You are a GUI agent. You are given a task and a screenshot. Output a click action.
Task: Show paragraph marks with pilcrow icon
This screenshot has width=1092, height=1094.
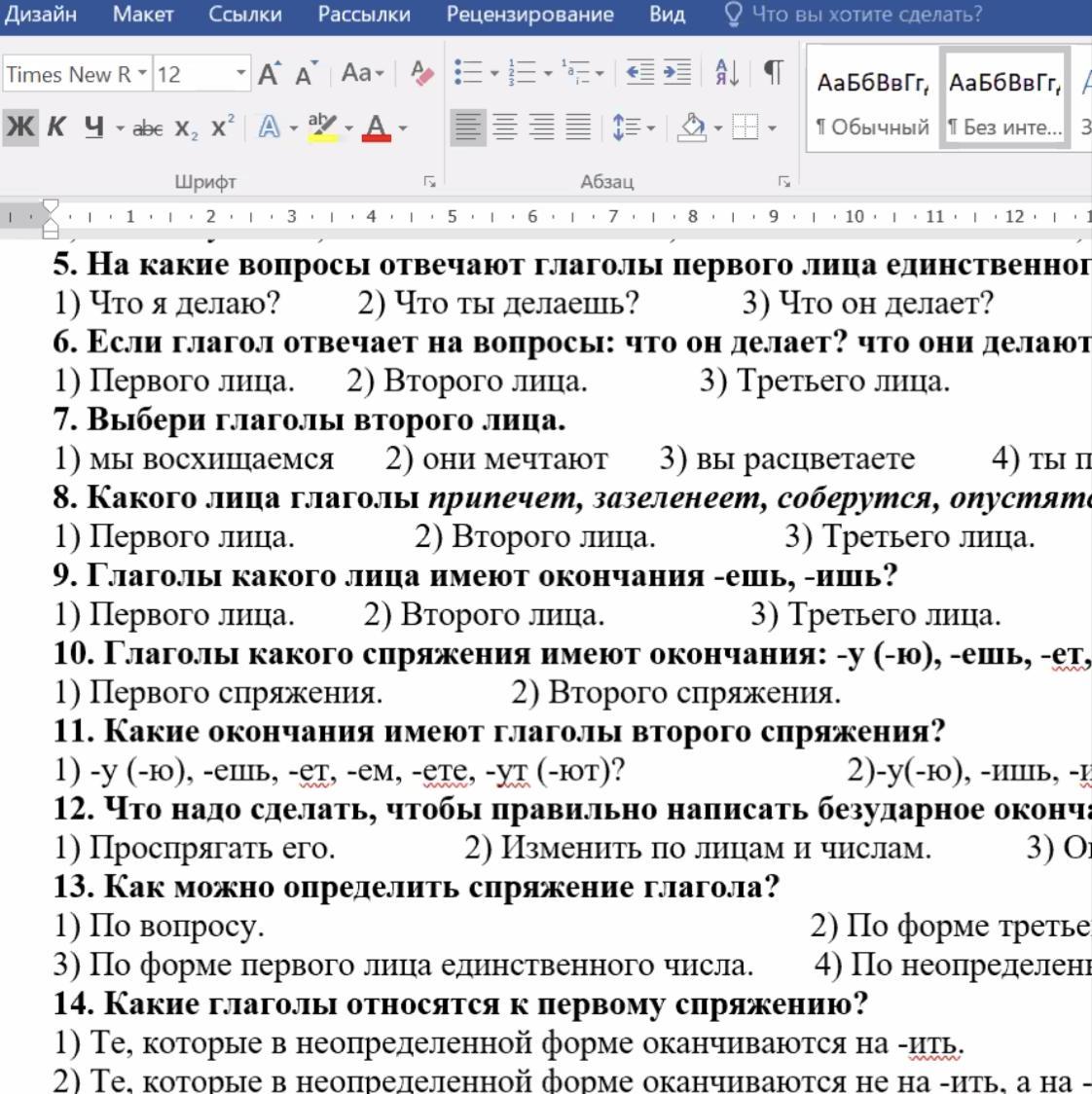tap(773, 73)
